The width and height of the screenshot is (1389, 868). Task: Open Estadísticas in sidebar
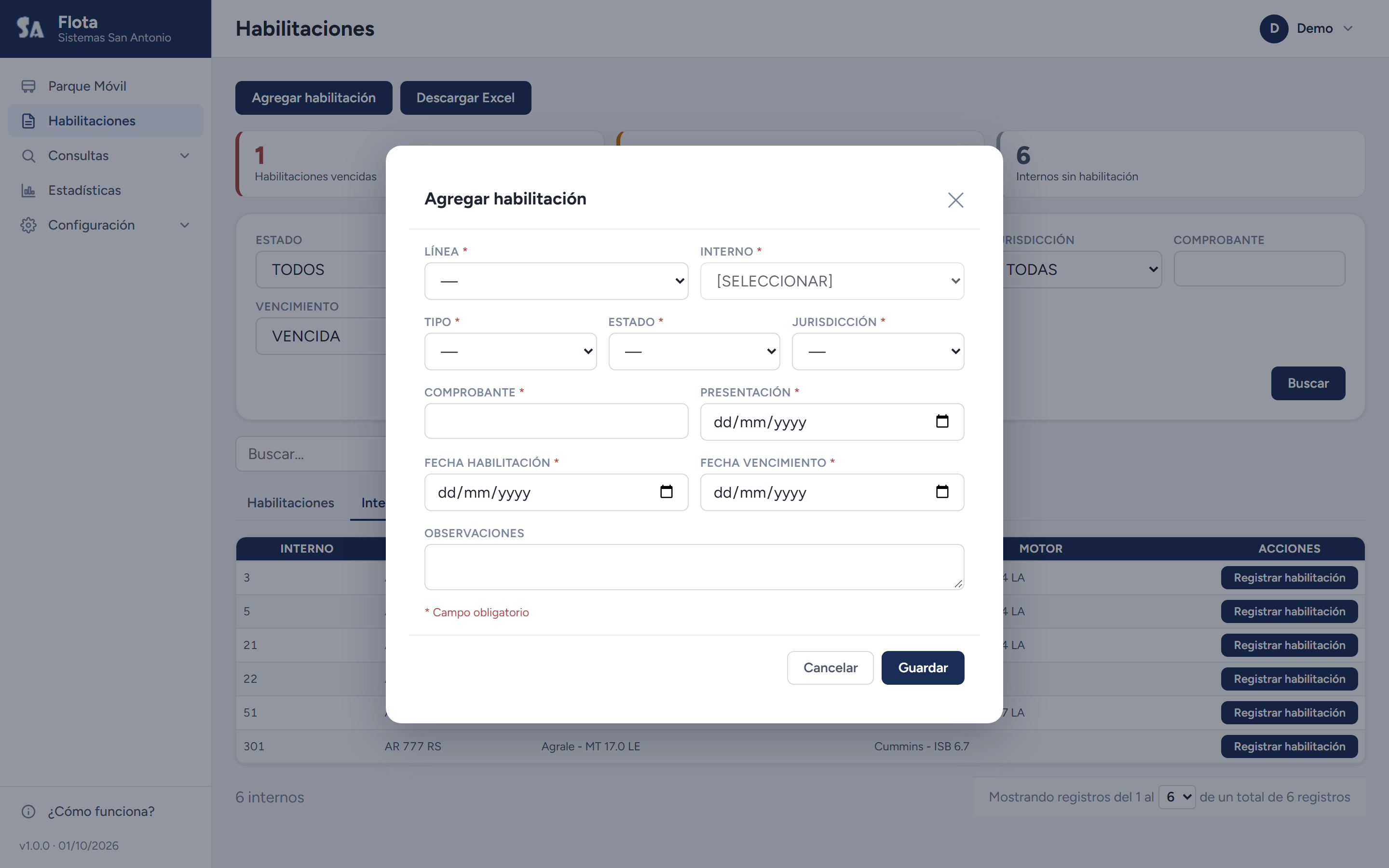[106, 190]
